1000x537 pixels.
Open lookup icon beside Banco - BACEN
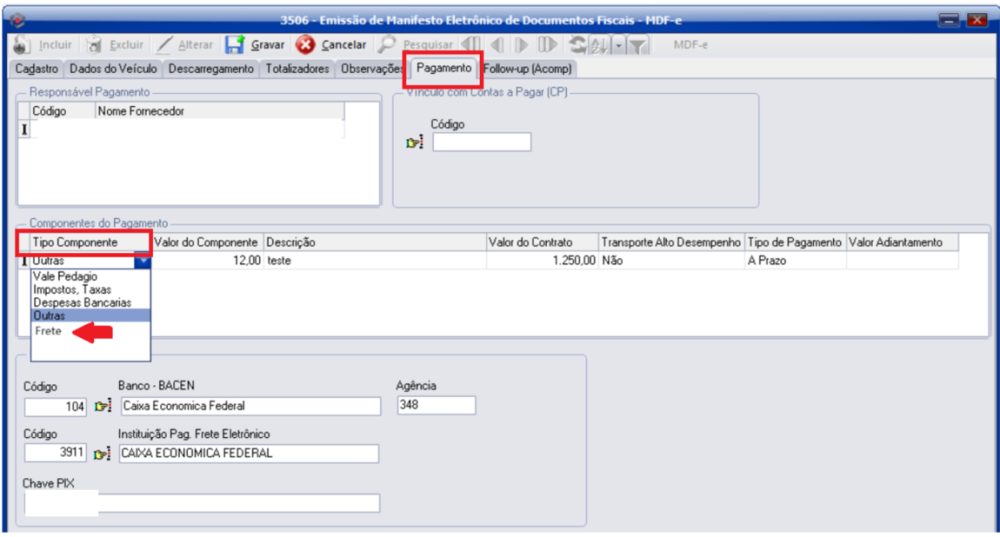point(102,406)
